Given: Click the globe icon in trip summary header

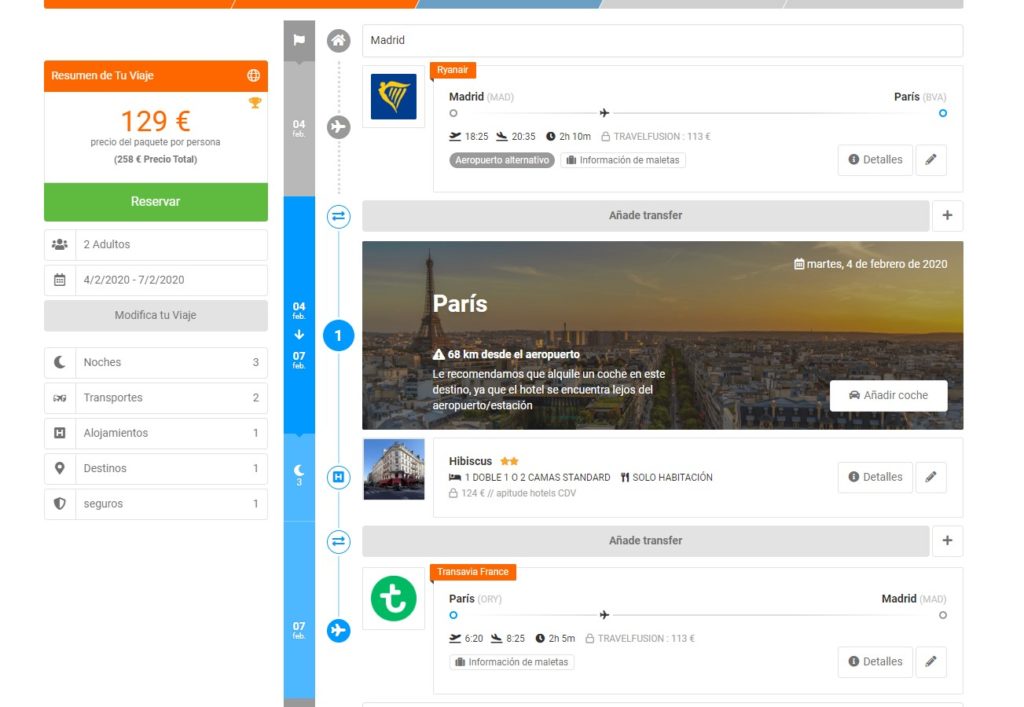Looking at the screenshot, I should click(x=253, y=76).
